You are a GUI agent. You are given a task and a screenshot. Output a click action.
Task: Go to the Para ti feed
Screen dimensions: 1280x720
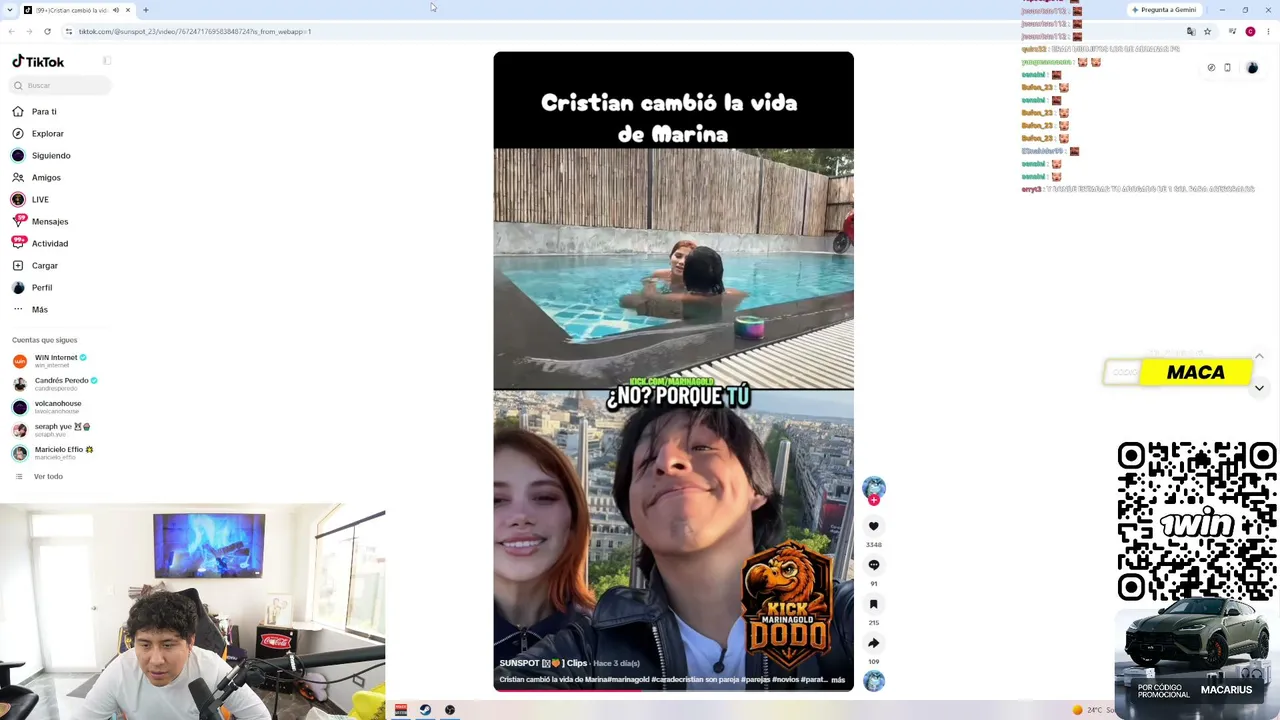pyautogui.click(x=44, y=111)
